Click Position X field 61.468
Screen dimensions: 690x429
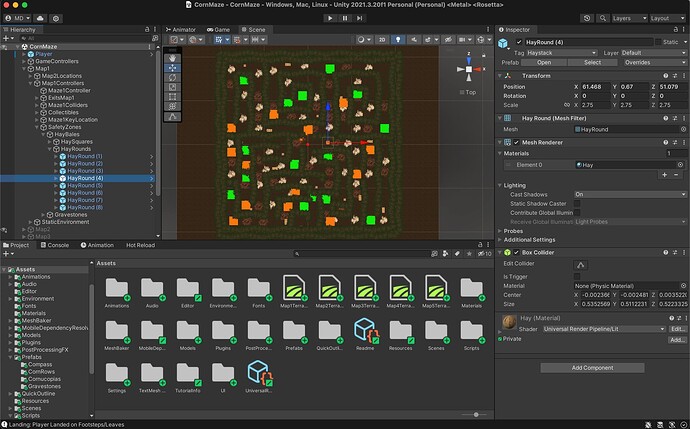[x=595, y=87]
